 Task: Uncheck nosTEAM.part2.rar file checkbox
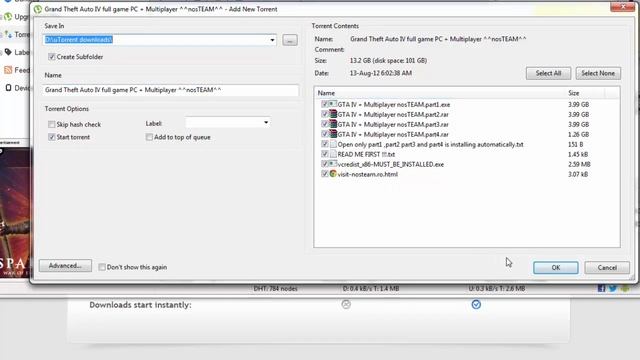click(x=325, y=114)
